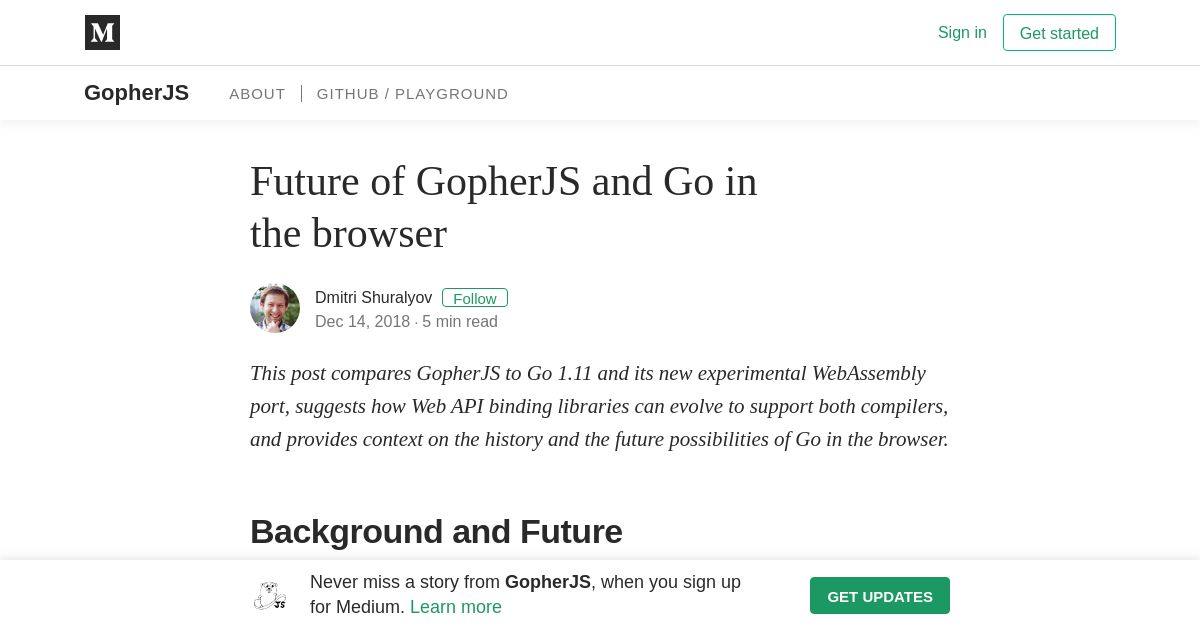The width and height of the screenshot is (1200, 630).
Task: Open the GITHUB / PLAYGROUND menu item
Action: (413, 94)
